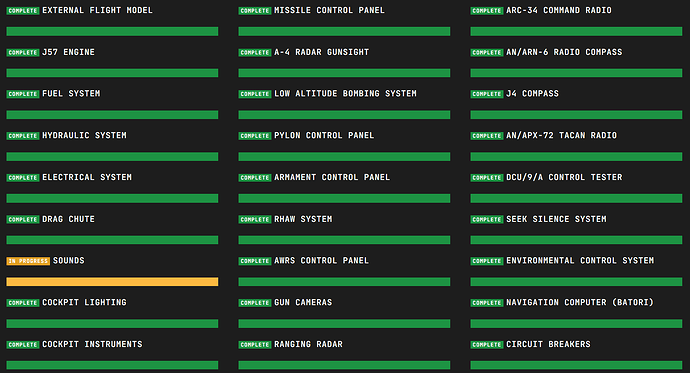Click the Complete badge beside Gun Cameras
The width and height of the screenshot is (690, 373).
click(x=255, y=303)
